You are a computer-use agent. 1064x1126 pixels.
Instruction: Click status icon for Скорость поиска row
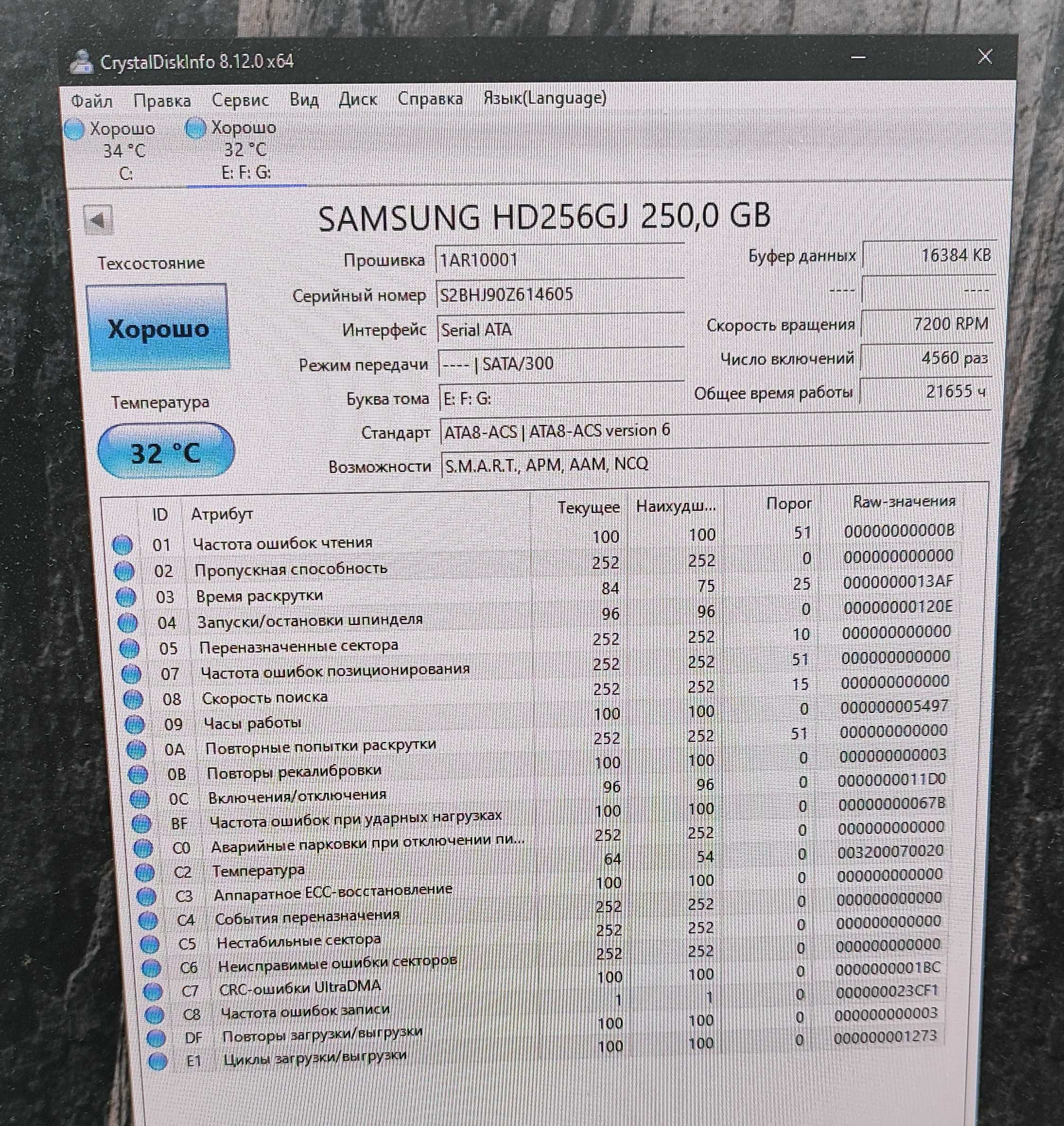coord(133,699)
